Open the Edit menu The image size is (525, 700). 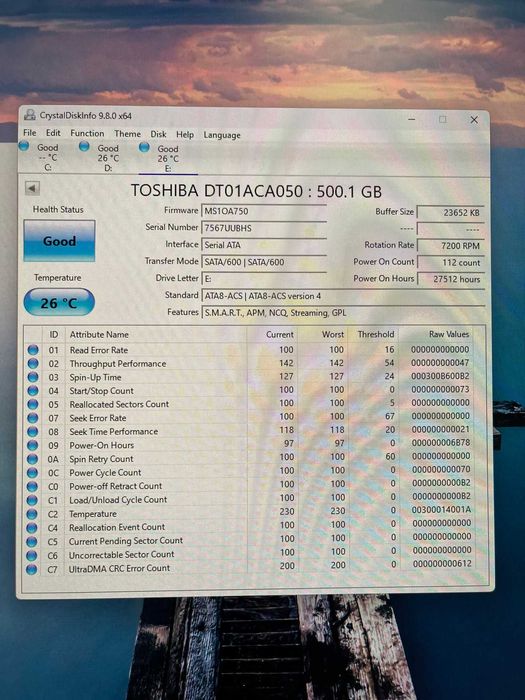tap(53, 133)
